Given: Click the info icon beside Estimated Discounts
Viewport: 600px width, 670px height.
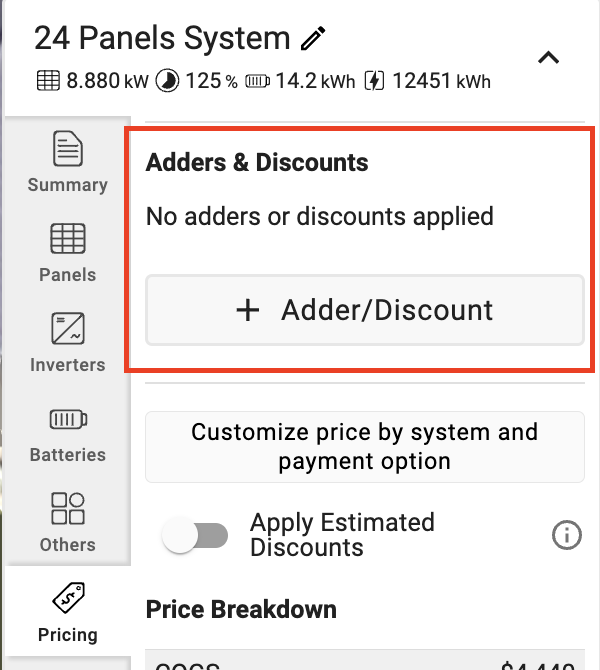Looking at the screenshot, I should (567, 535).
